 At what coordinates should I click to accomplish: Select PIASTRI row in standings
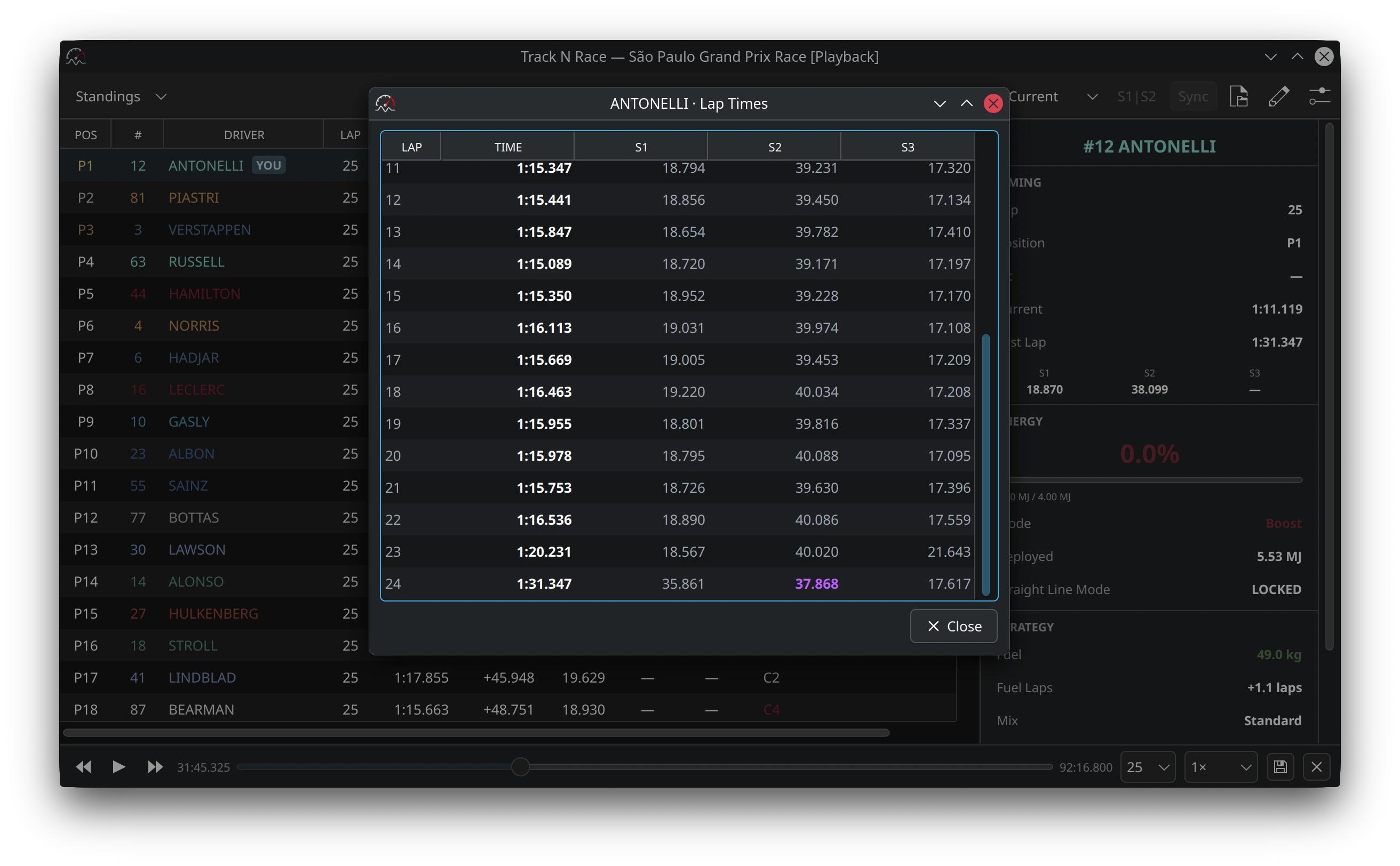[x=213, y=198]
